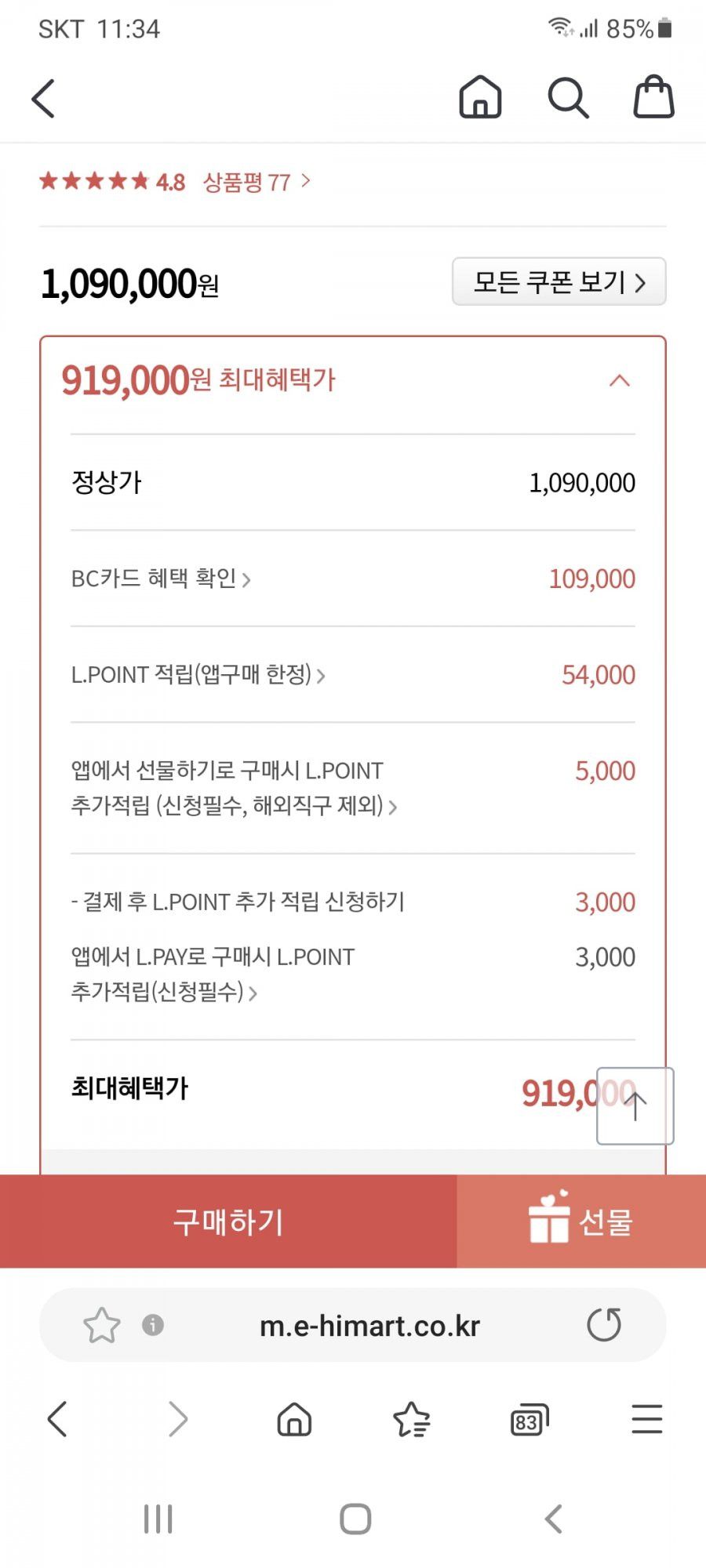Reload page with the refresh icon

coord(604,1325)
